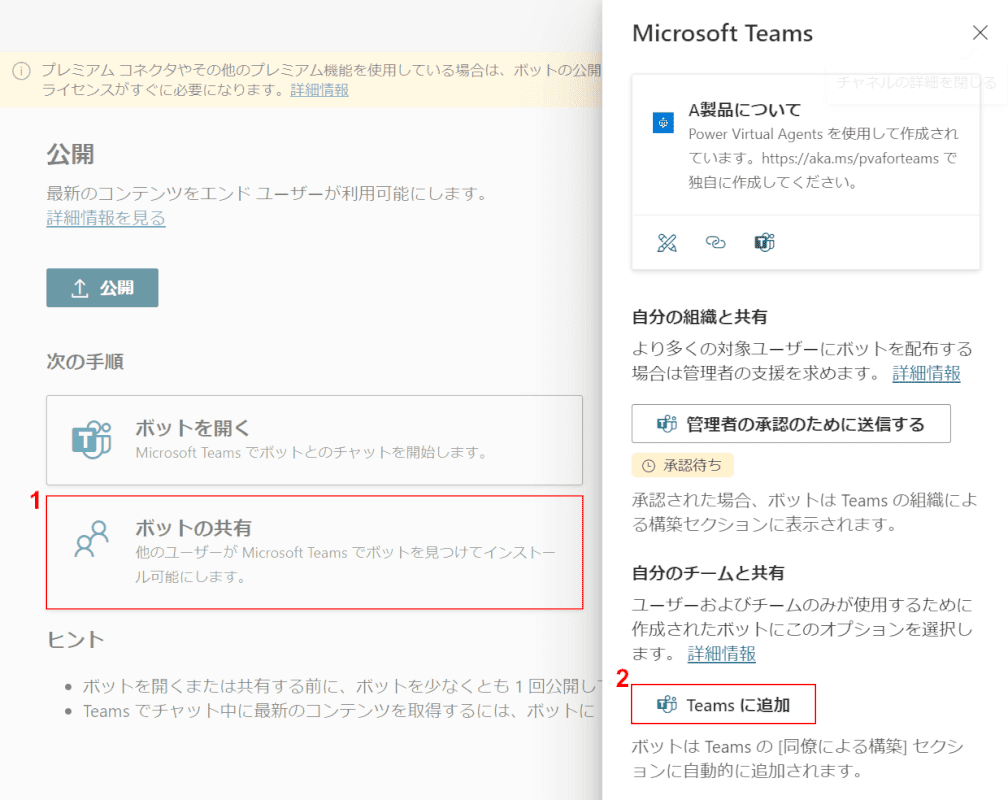Click the info icon in the premium banner

[21, 71]
